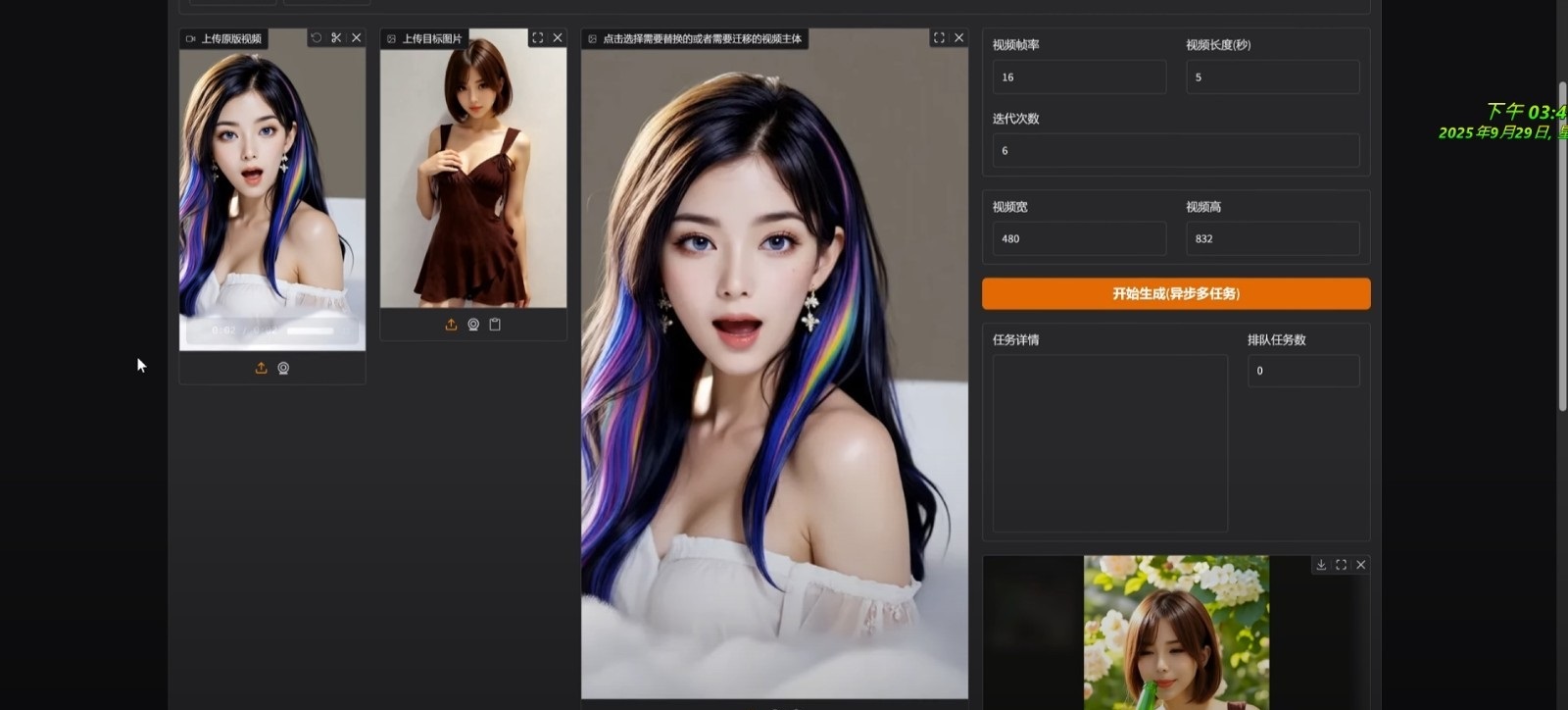View the generated output in fullscreen

(1341, 565)
